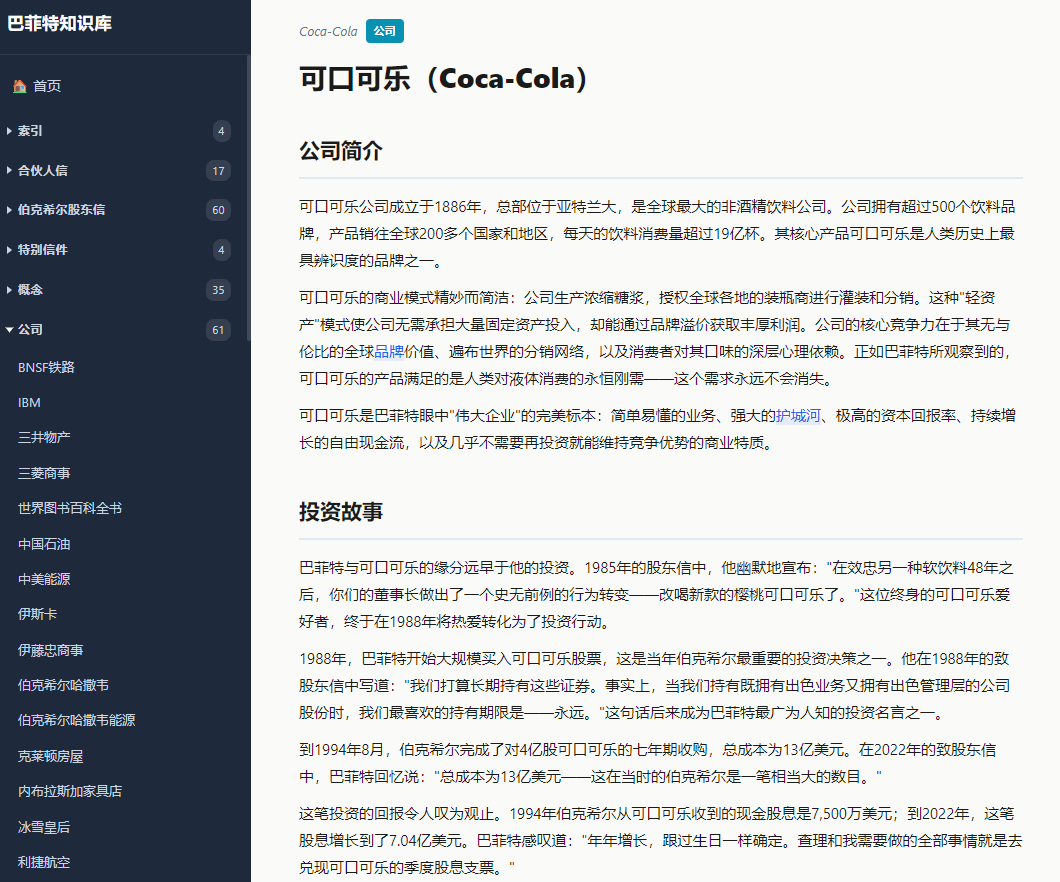Expand the 合伙人信 section arrow
The height and width of the screenshot is (882, 1060).
pyautogui.click(x=9, y=170)
